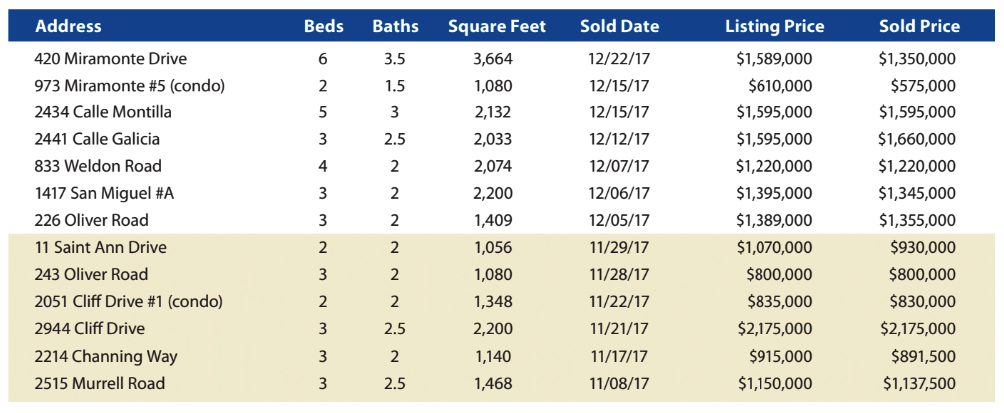The width and height of the screenshot is (1004, 413).
Task: Select the 2515 Murrell Road address
Action: click(x=100, y=383)
